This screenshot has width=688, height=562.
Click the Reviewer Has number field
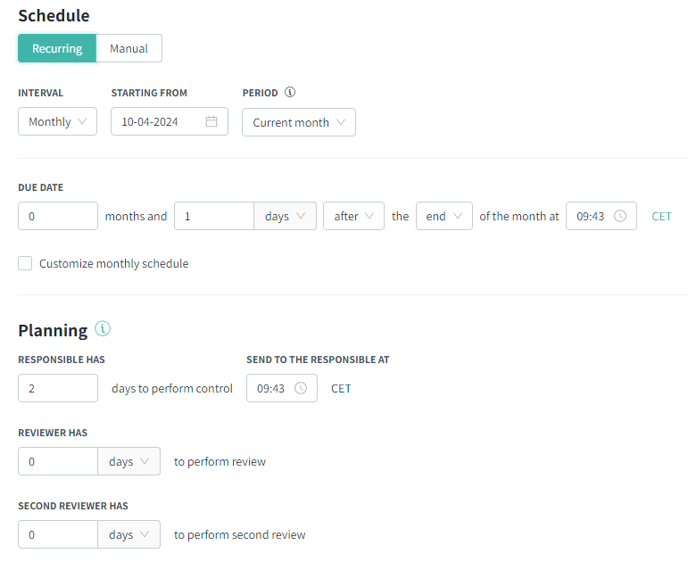58,462
